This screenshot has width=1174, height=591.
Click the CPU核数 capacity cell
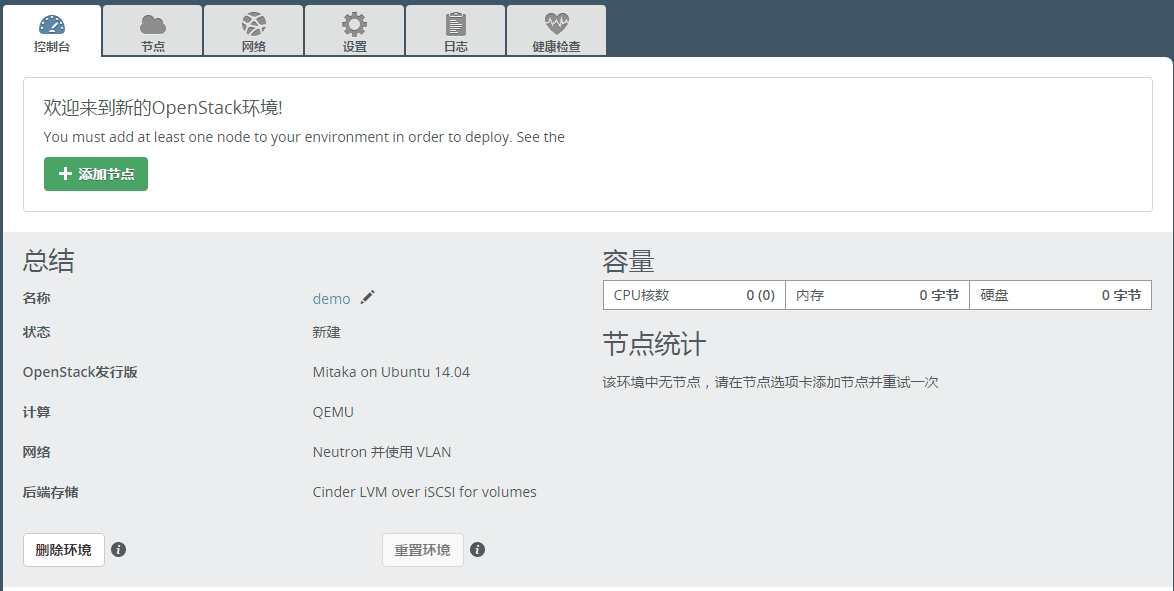[694, 295]
